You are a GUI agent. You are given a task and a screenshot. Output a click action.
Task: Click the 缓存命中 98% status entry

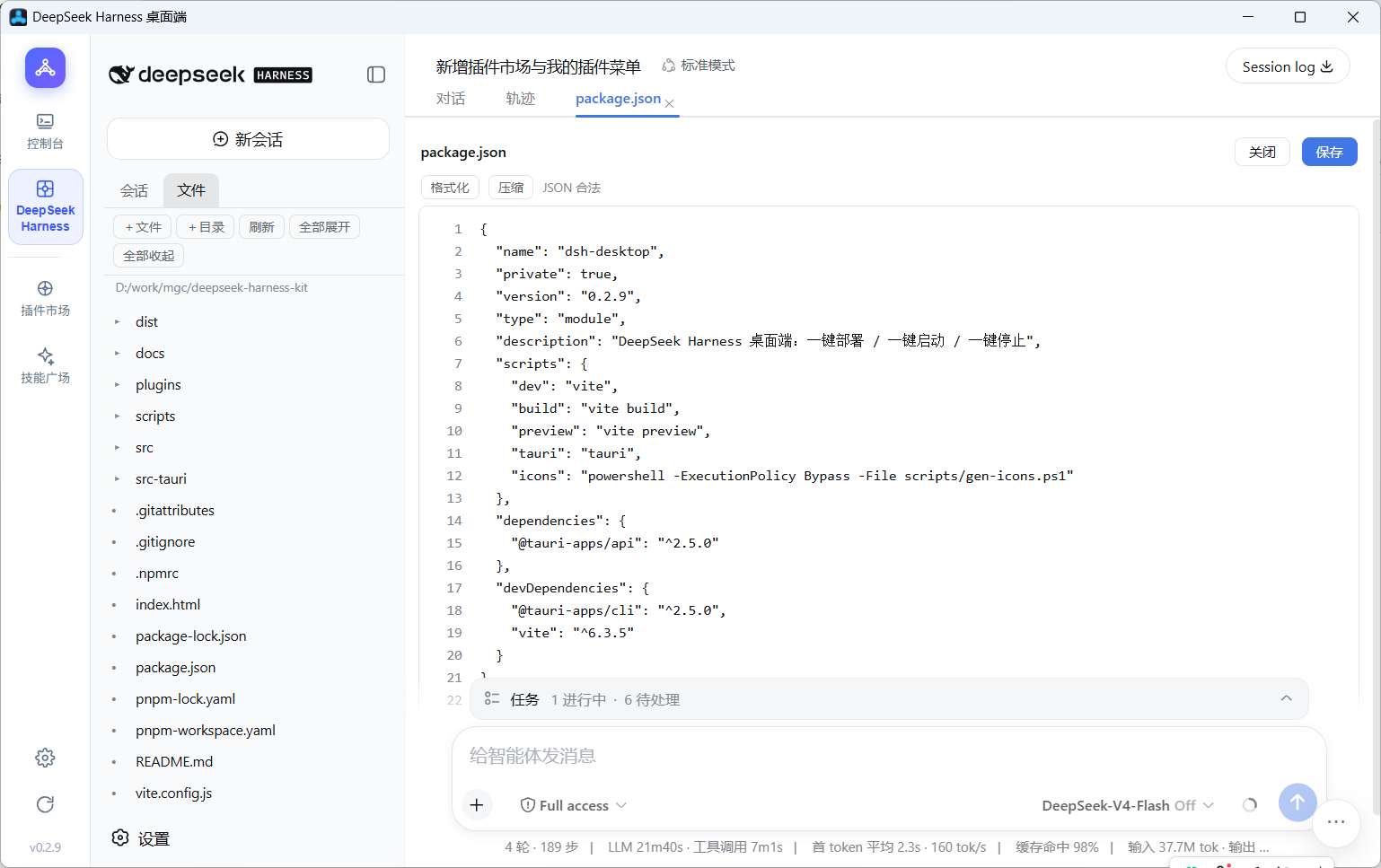[1057, 846]
